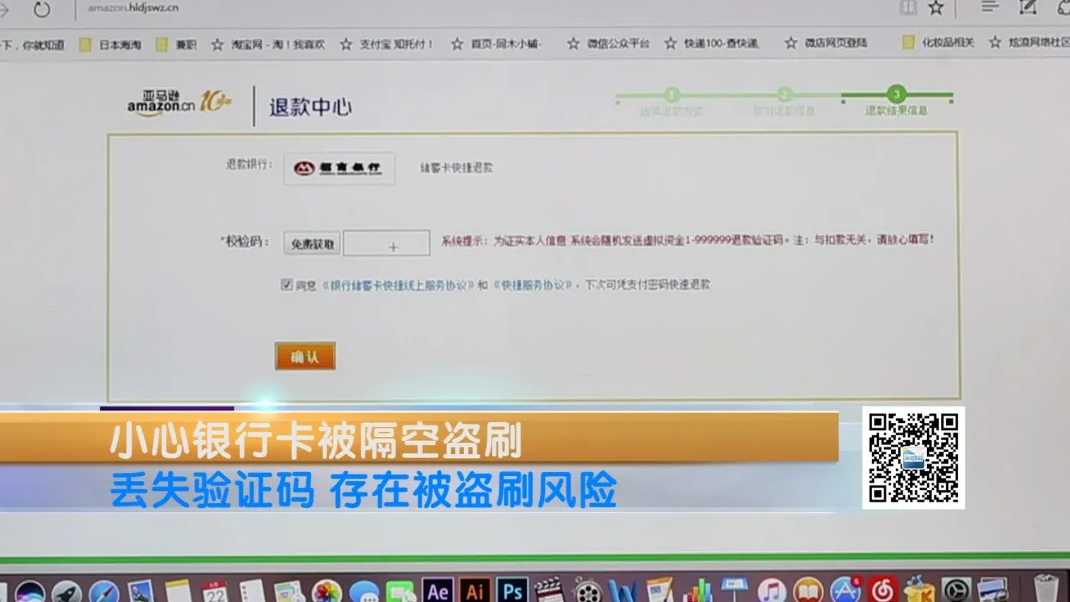The image size is (1070, 602).
Task: Expand the 兼职 bookmark folder
Action: (177, 44)
